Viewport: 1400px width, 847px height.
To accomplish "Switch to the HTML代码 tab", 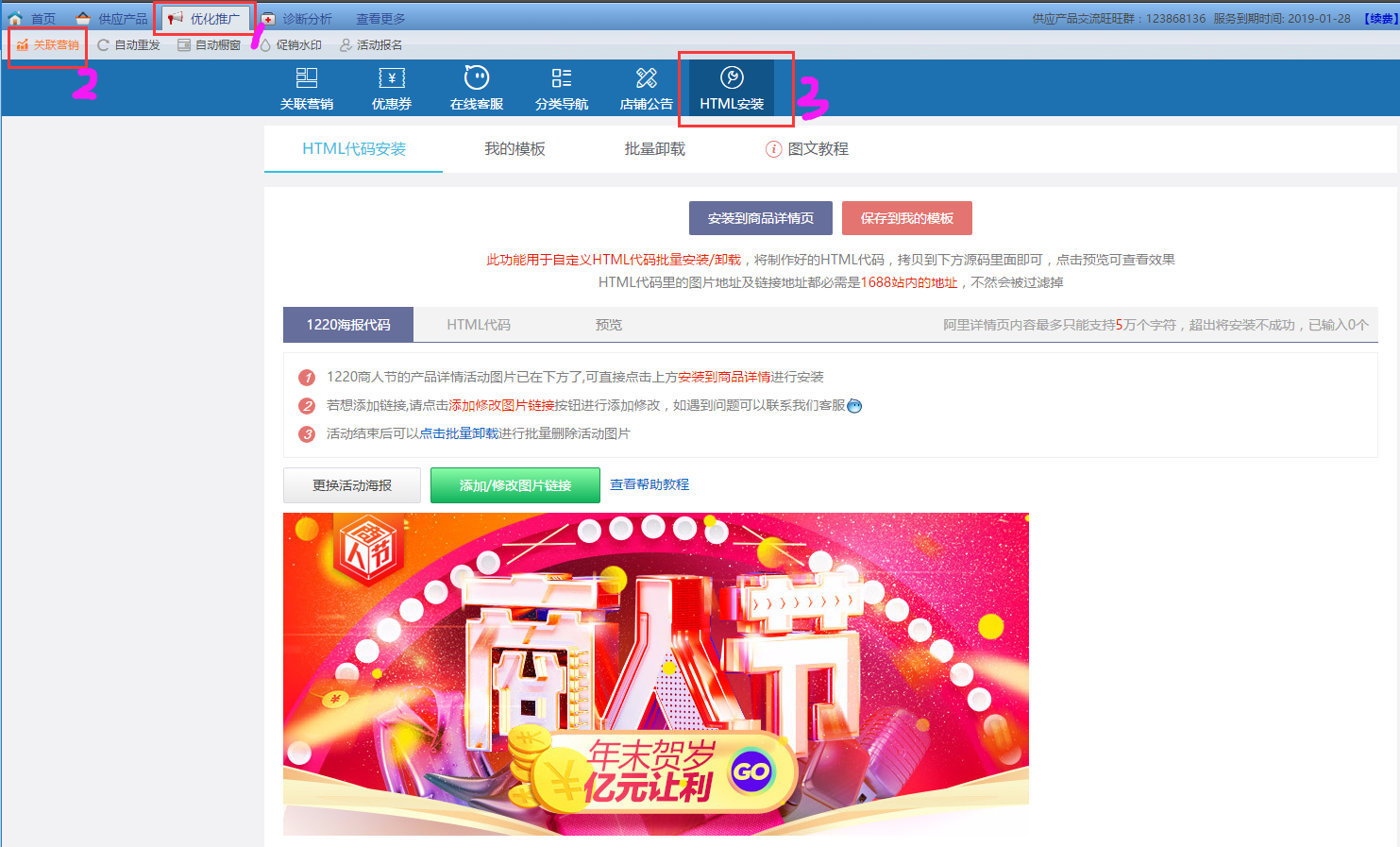I will coord(479,325).
